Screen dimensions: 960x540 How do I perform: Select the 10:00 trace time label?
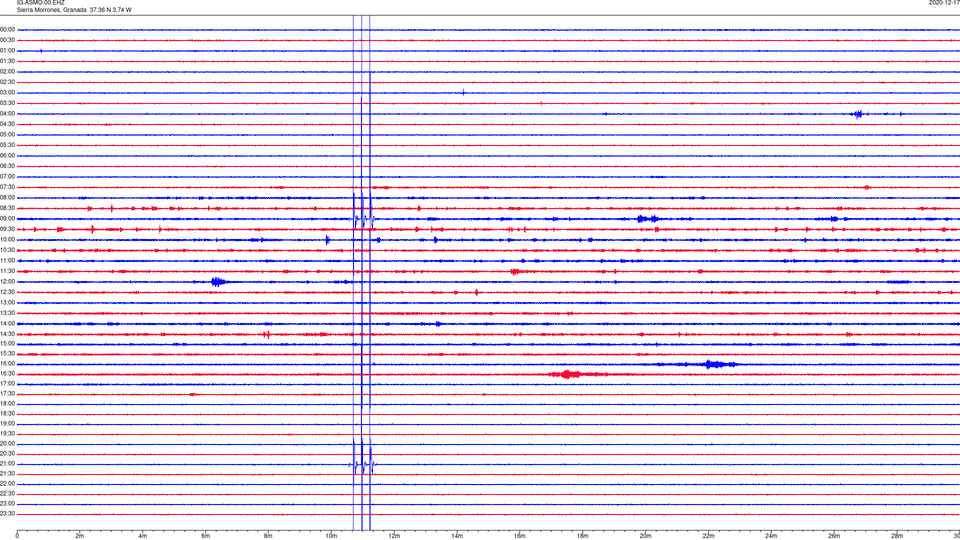tap(7, 239)
